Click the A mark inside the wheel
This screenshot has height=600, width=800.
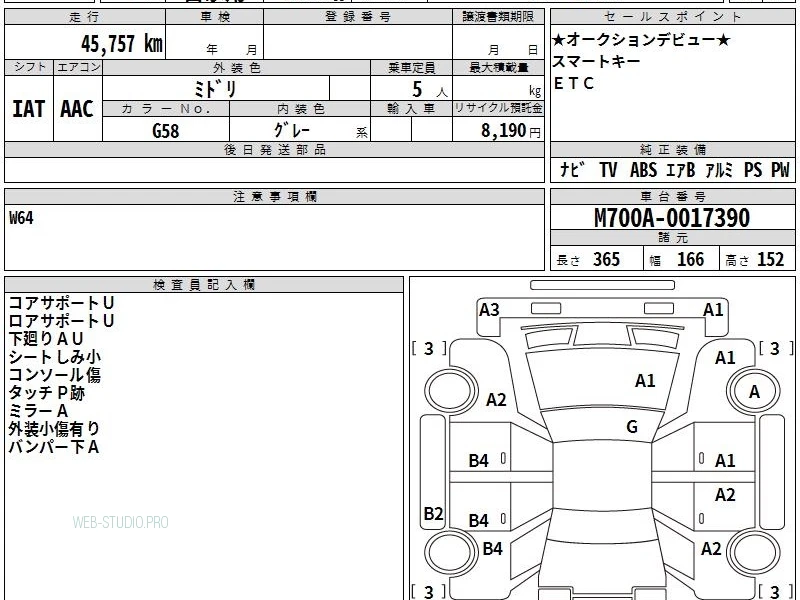tap(754, 392)
